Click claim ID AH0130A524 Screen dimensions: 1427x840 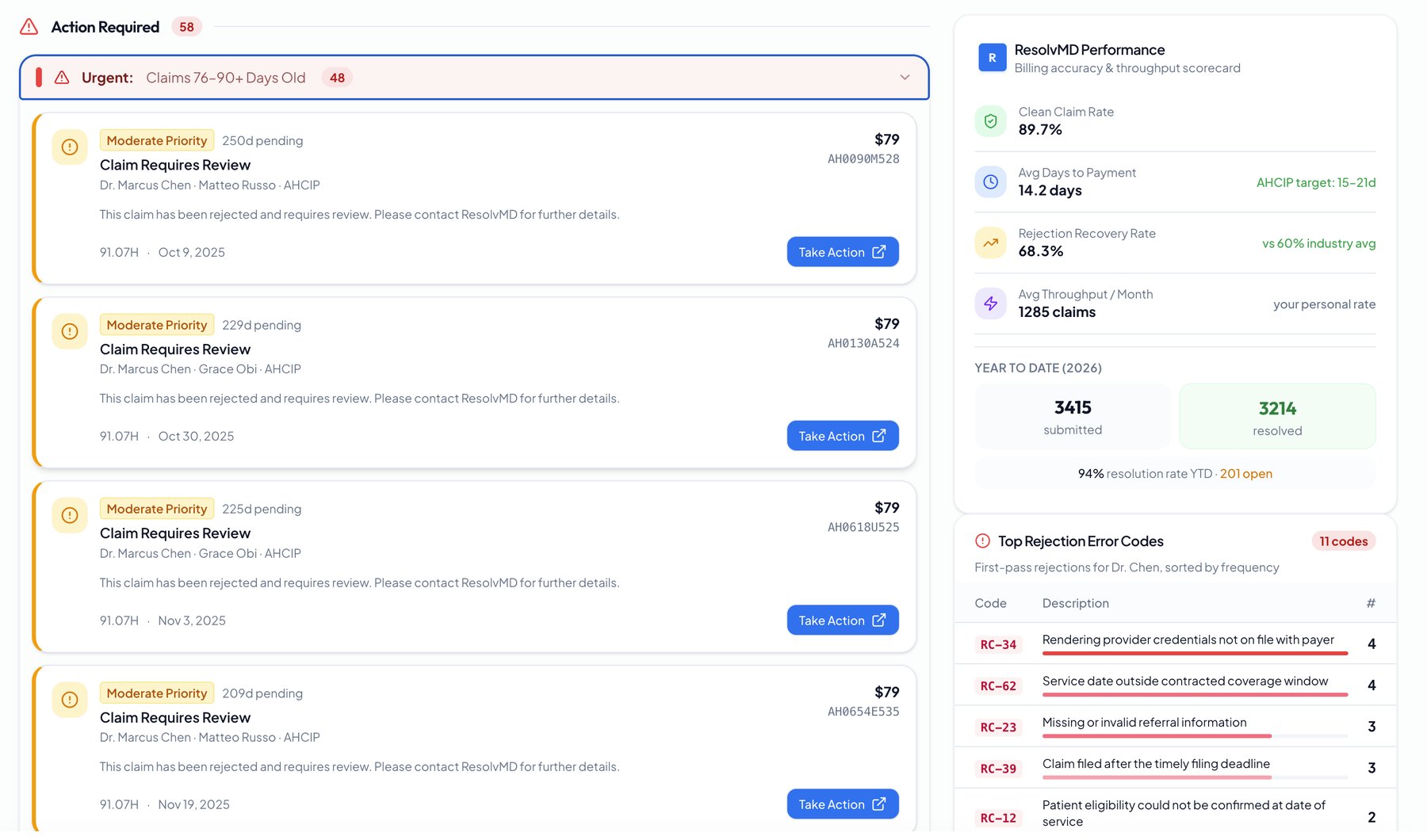pos(863,343)
